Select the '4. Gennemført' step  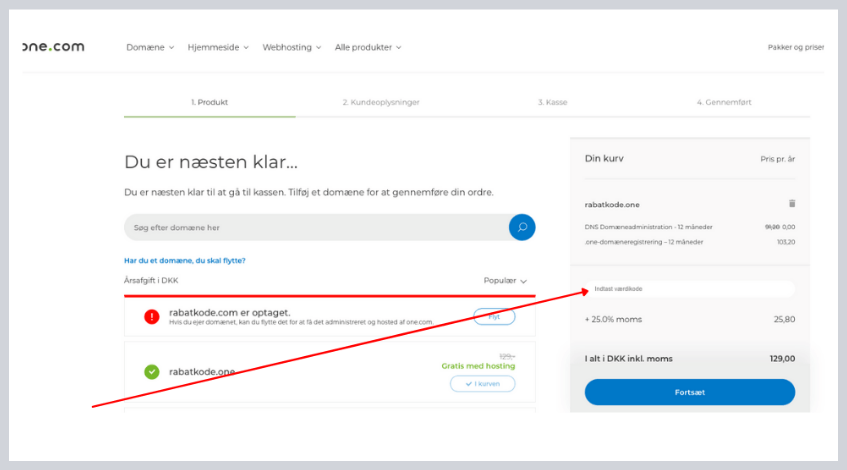[724, 102]
